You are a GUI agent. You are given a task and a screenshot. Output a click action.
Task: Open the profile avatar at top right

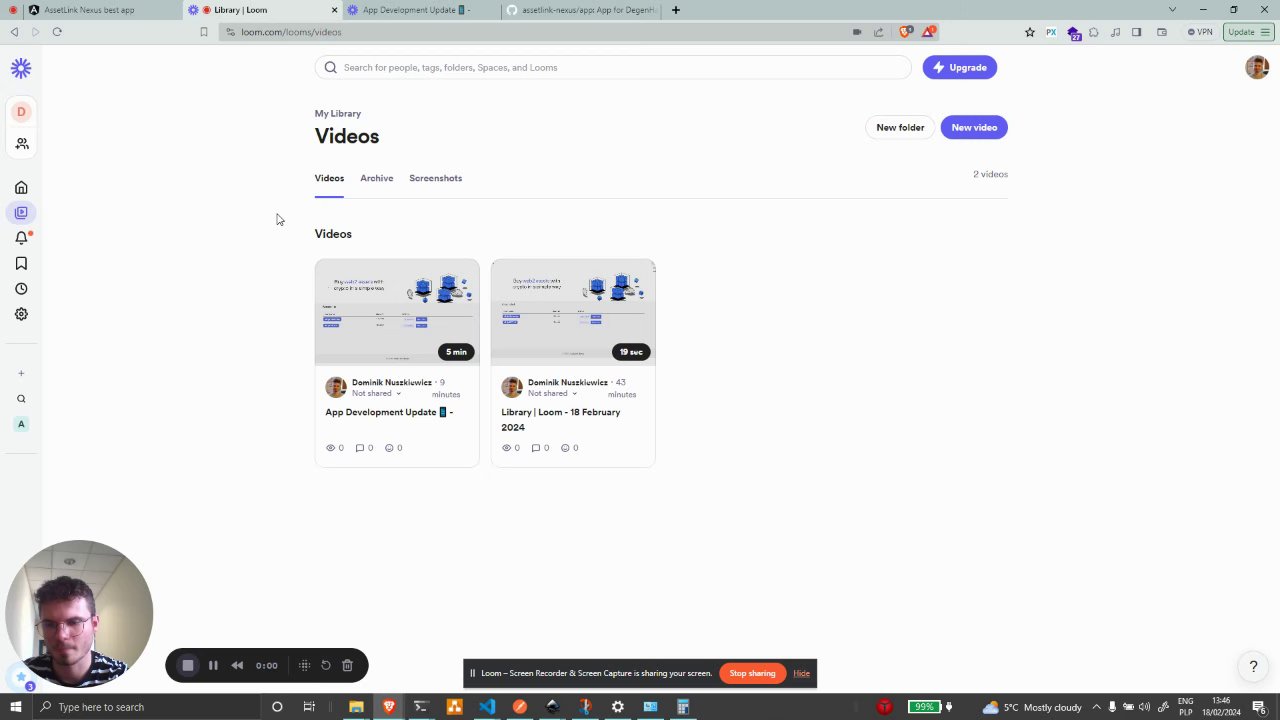(1257, 68)
